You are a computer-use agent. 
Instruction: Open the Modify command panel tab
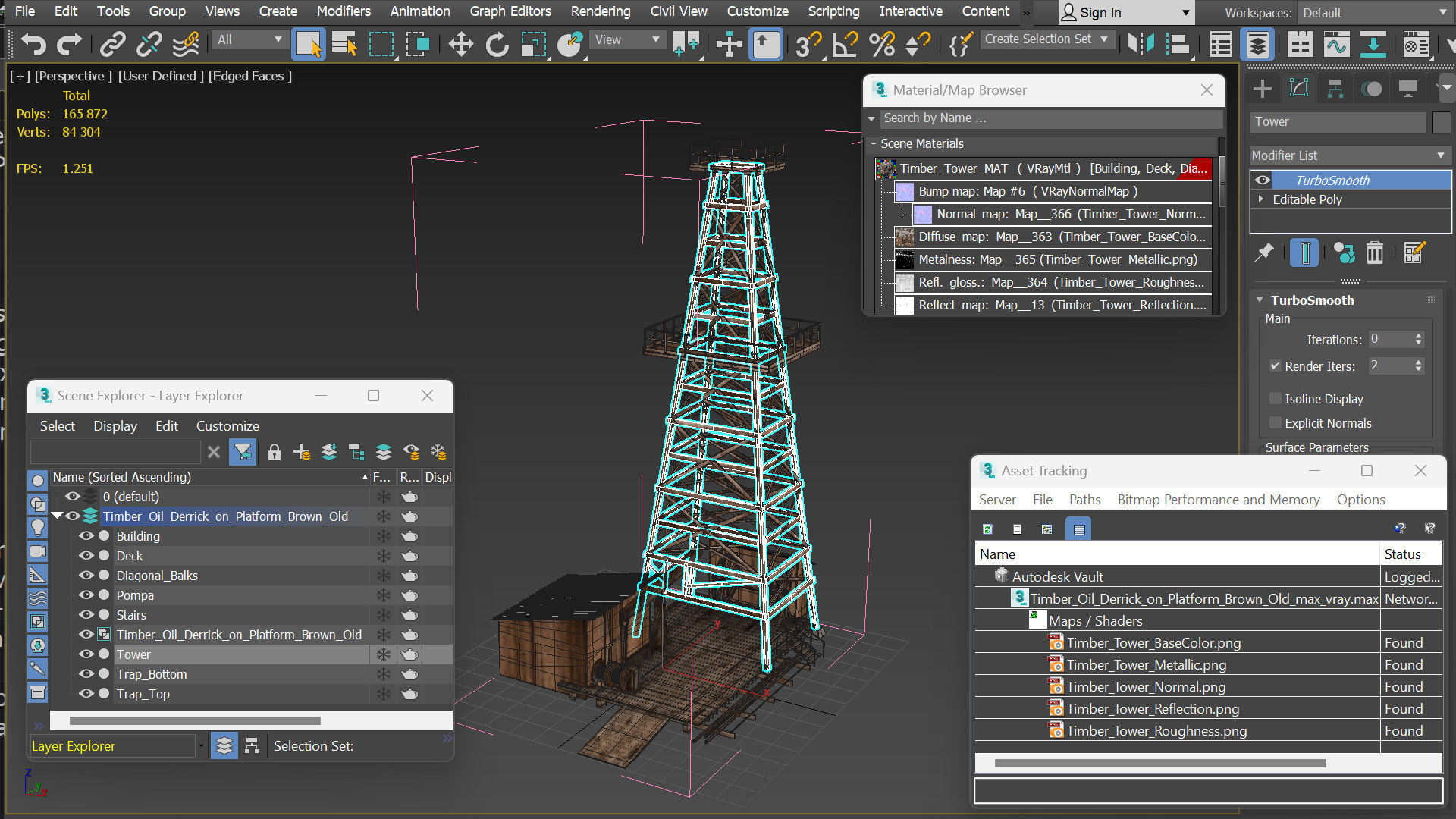tap(1299, 89)
